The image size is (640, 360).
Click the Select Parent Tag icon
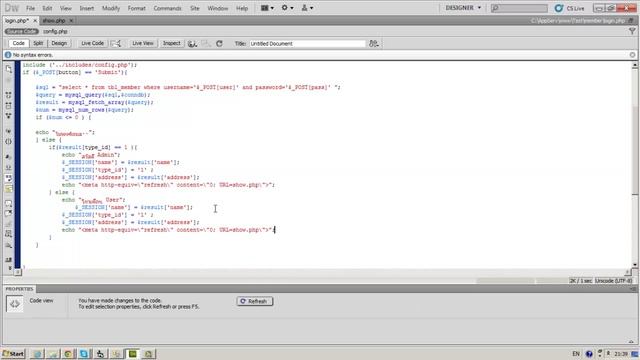point(9,131)
